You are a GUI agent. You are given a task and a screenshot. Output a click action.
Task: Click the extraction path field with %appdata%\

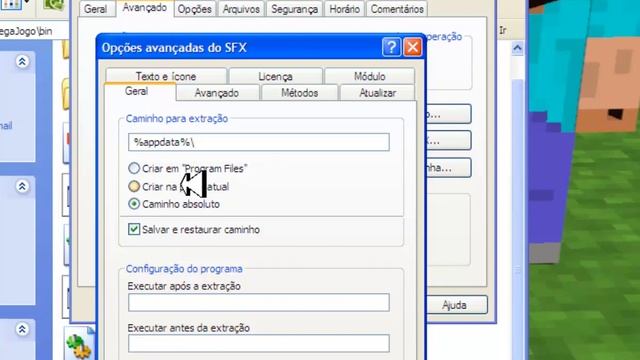point(259,142)
